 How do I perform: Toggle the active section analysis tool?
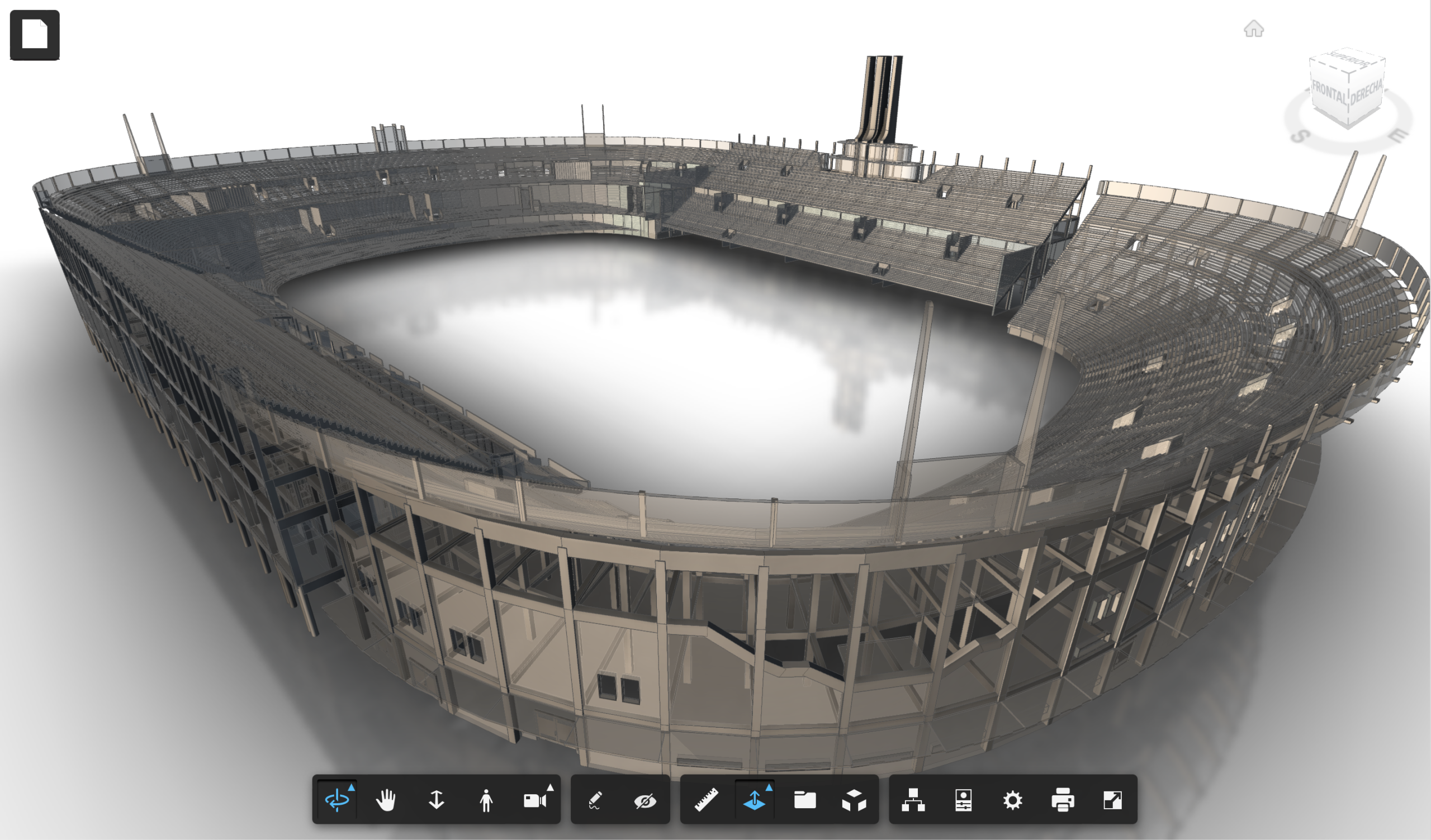tap(754, 801)
